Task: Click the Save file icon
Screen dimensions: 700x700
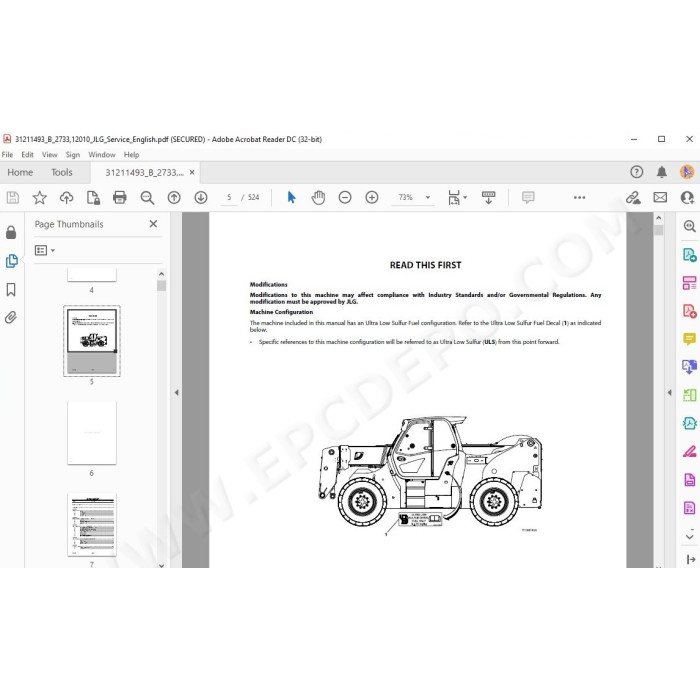Action: coord(13,197)
